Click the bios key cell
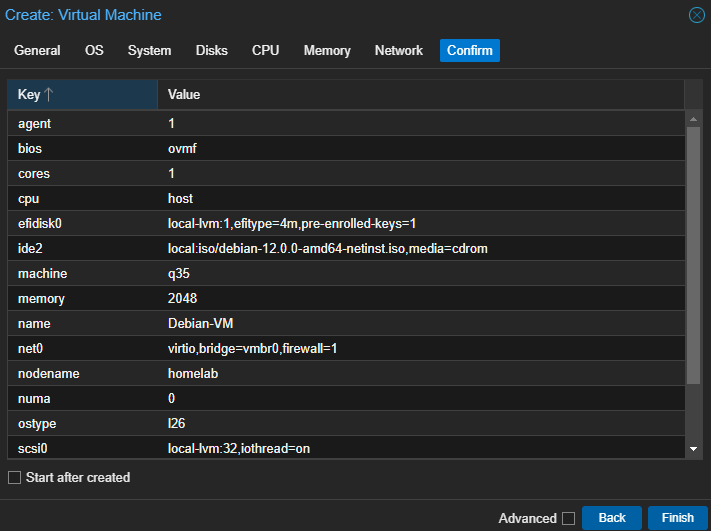 (83, 148)
